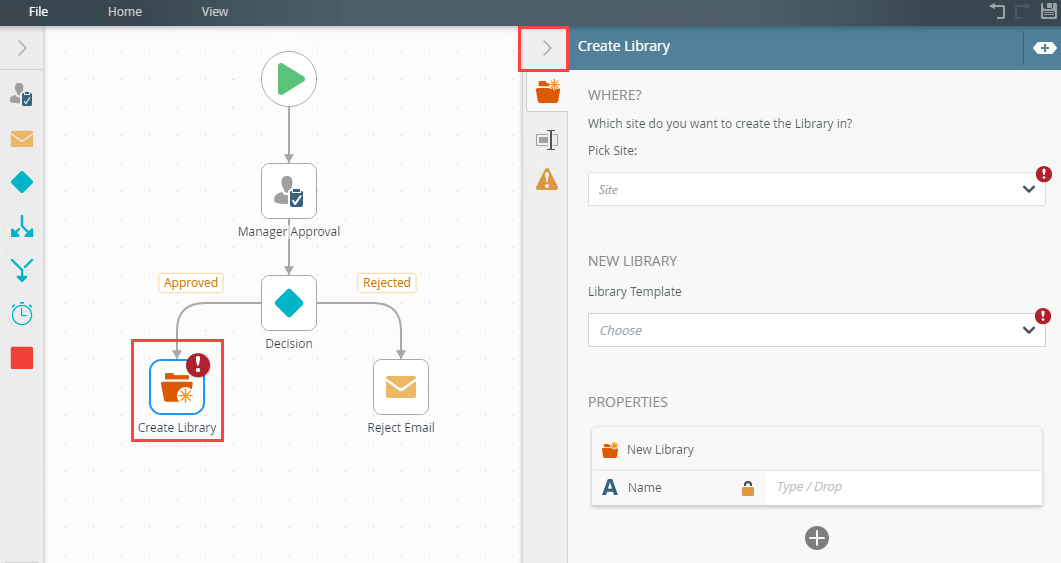
Task: Select the Timer step in toolbox
Action: tap(22, 313)
